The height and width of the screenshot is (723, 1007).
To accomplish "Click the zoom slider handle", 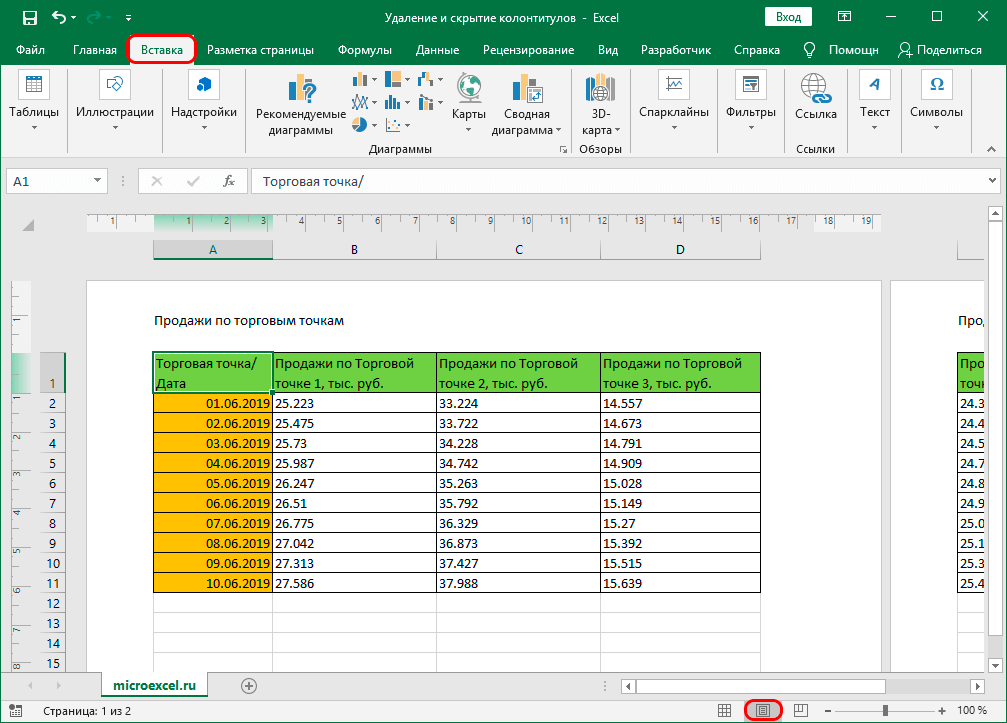I will (885, 710).
